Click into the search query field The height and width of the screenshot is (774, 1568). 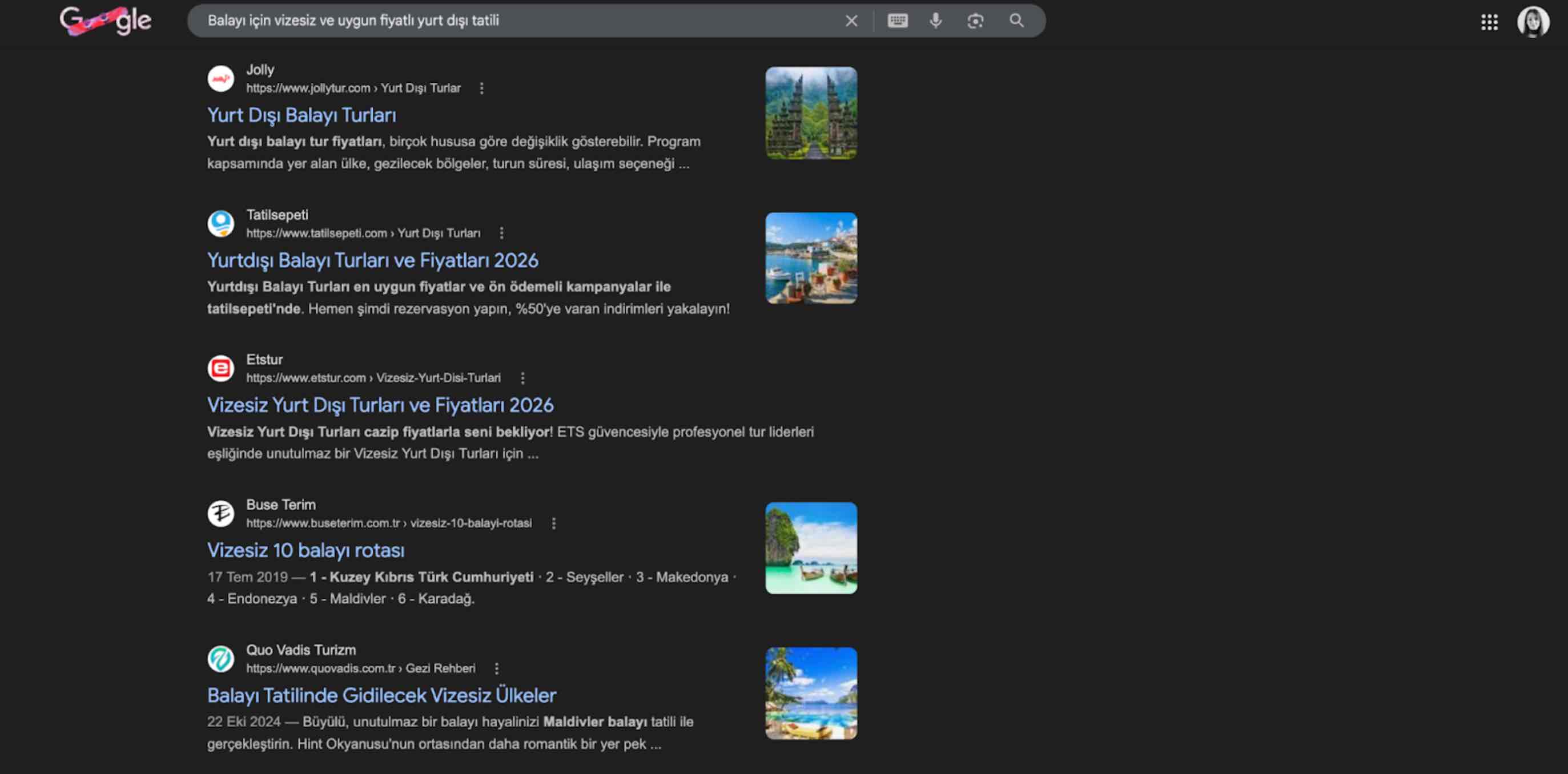pos(517,21)
